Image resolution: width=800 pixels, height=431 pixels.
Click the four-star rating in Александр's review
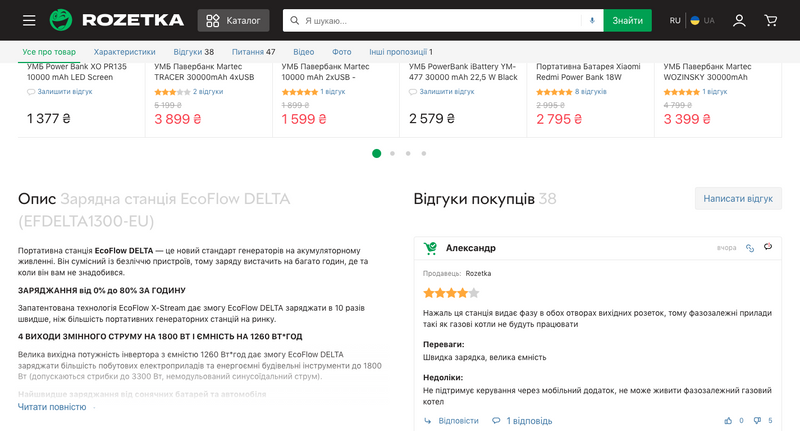click(451, 293)
